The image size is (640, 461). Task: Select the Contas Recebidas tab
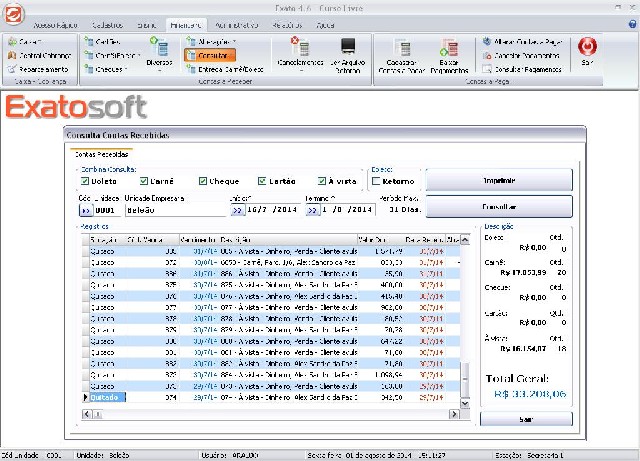[x=101, y=154]
